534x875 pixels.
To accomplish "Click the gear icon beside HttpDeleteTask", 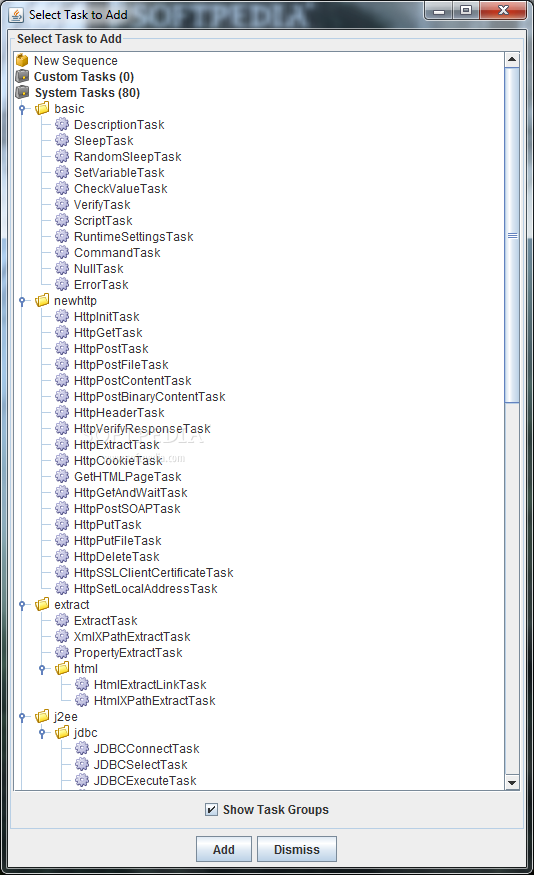I will pyautogui.click(x=62, y=556).
